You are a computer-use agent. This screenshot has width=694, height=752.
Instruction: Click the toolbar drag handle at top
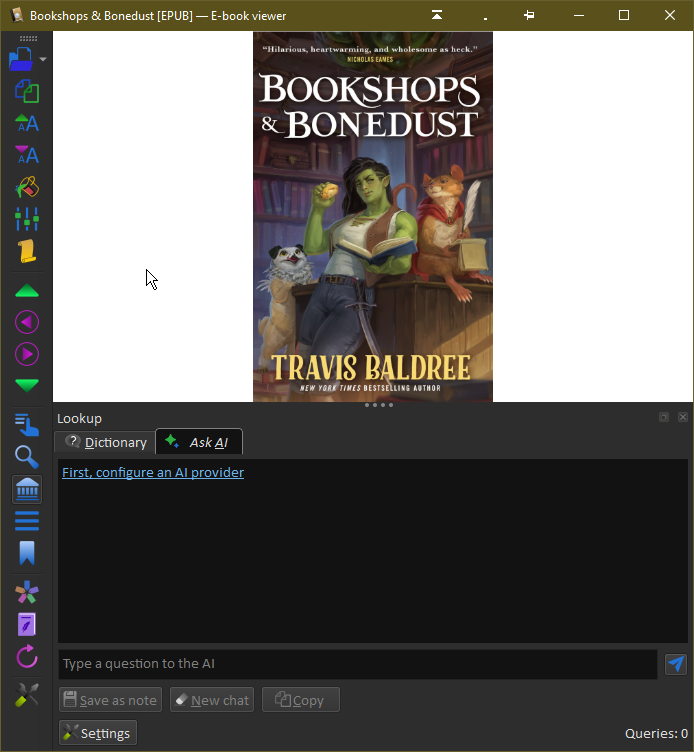28,38
